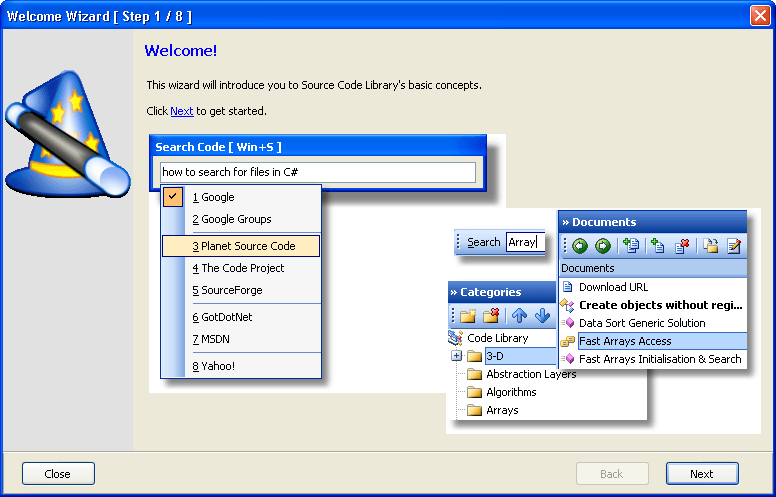This screenshot has width=776, height=497.
Task: Click the purple gem icon beside Data Sort
Action: pyautogui.click(x=568, y=323)
